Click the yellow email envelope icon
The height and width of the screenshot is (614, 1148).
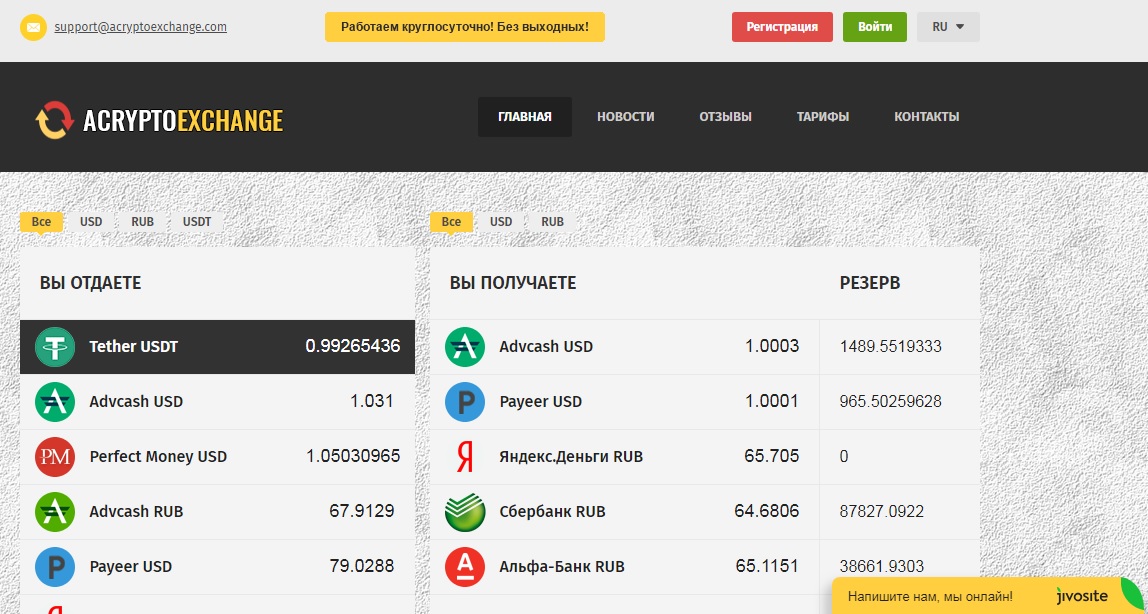click(33, 27)
